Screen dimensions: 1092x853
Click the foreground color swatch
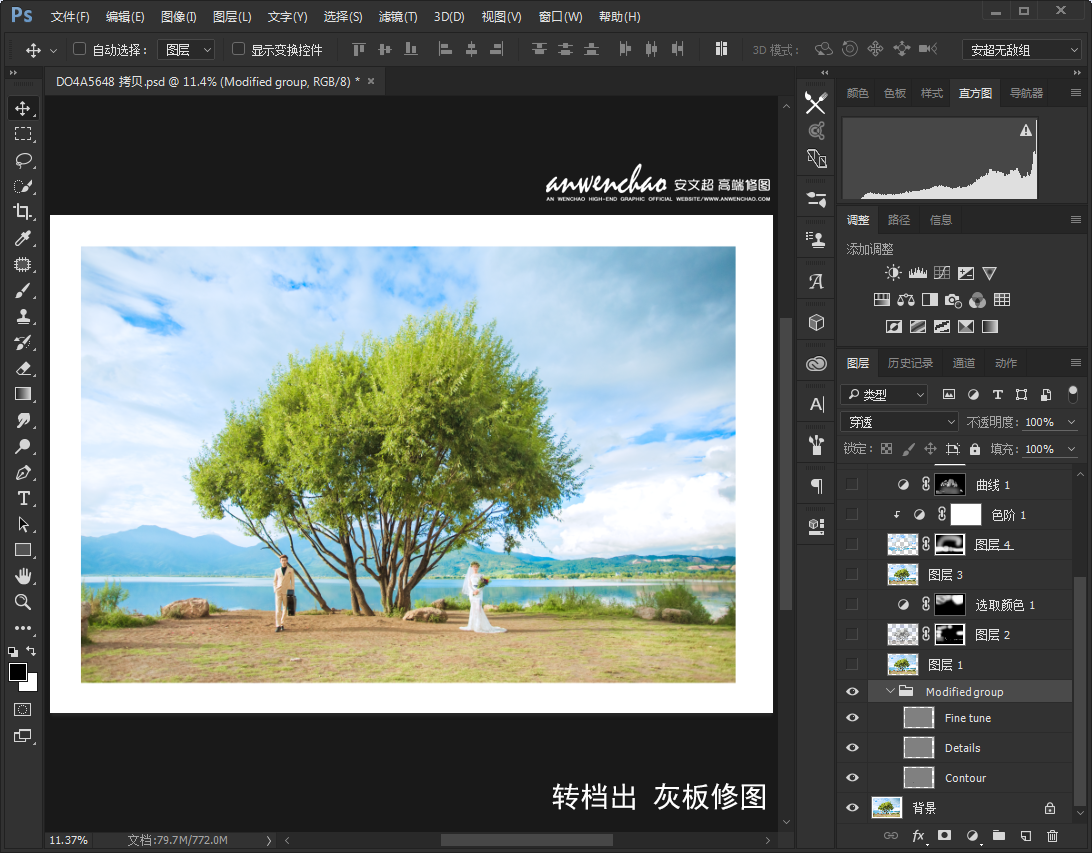(x=17, y=672)
